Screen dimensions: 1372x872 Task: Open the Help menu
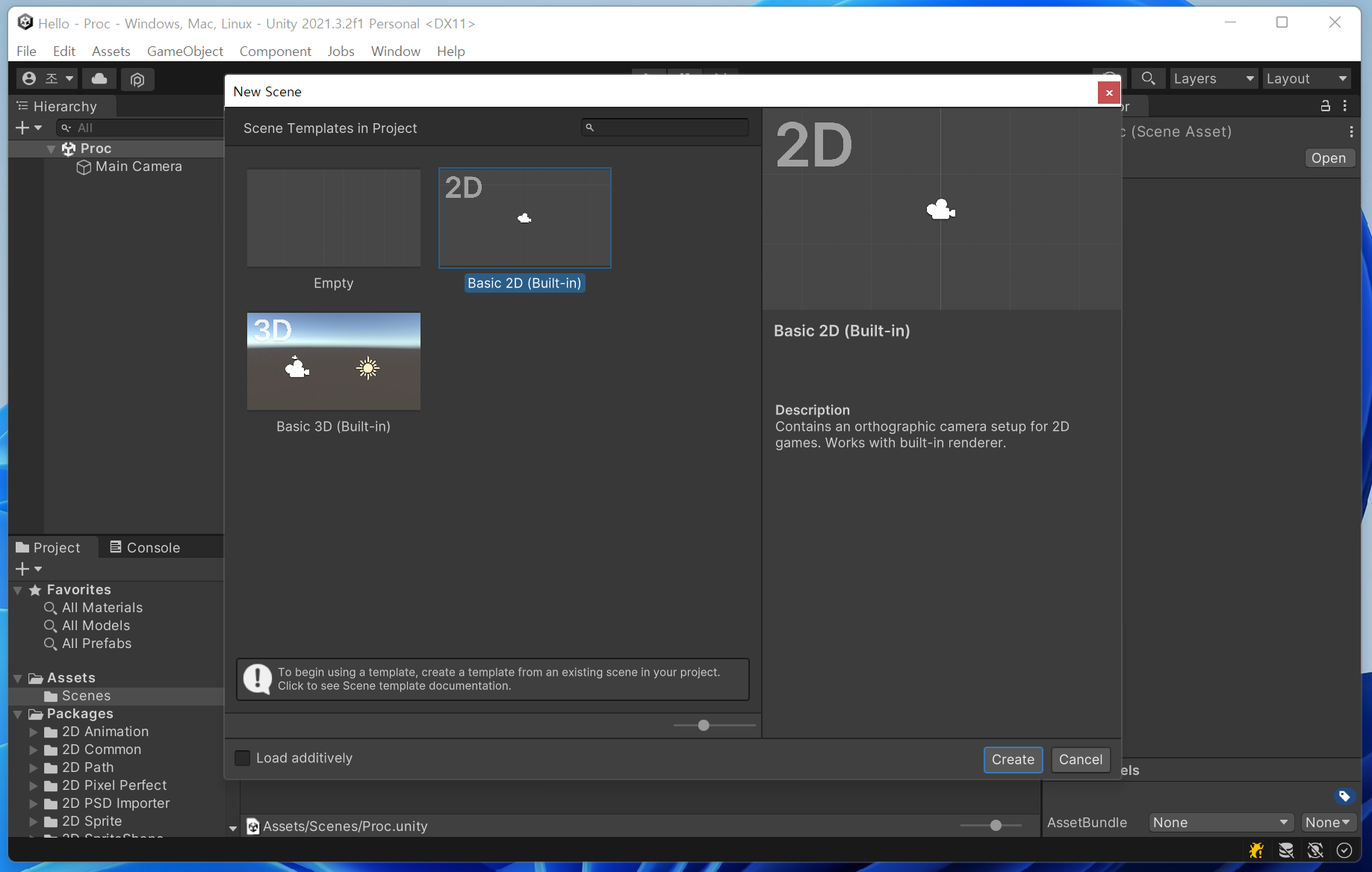(451, 51)
